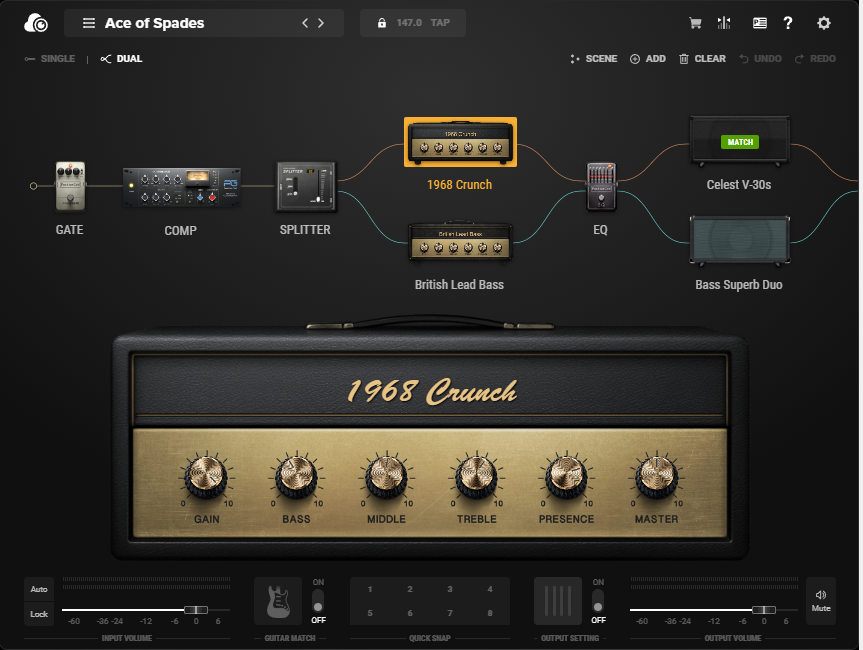Select the Bass Superb Duo cabinet
Screen dimensions: 863x650
[740, 240]
